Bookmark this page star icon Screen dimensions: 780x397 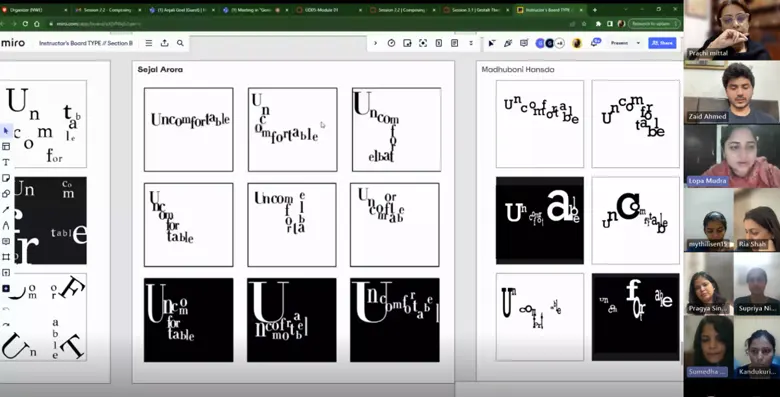[x=585, y=24]
